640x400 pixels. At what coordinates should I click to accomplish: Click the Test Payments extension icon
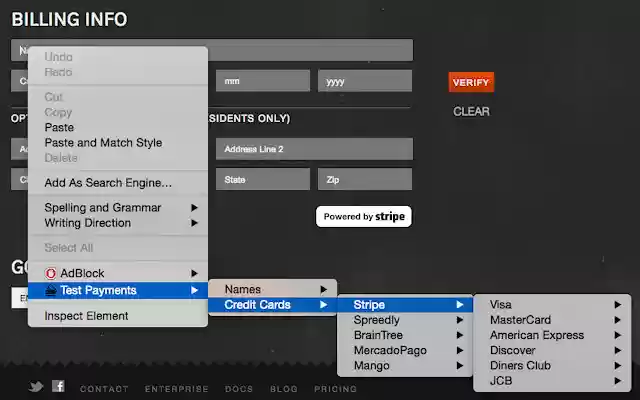tap(51, 290)
